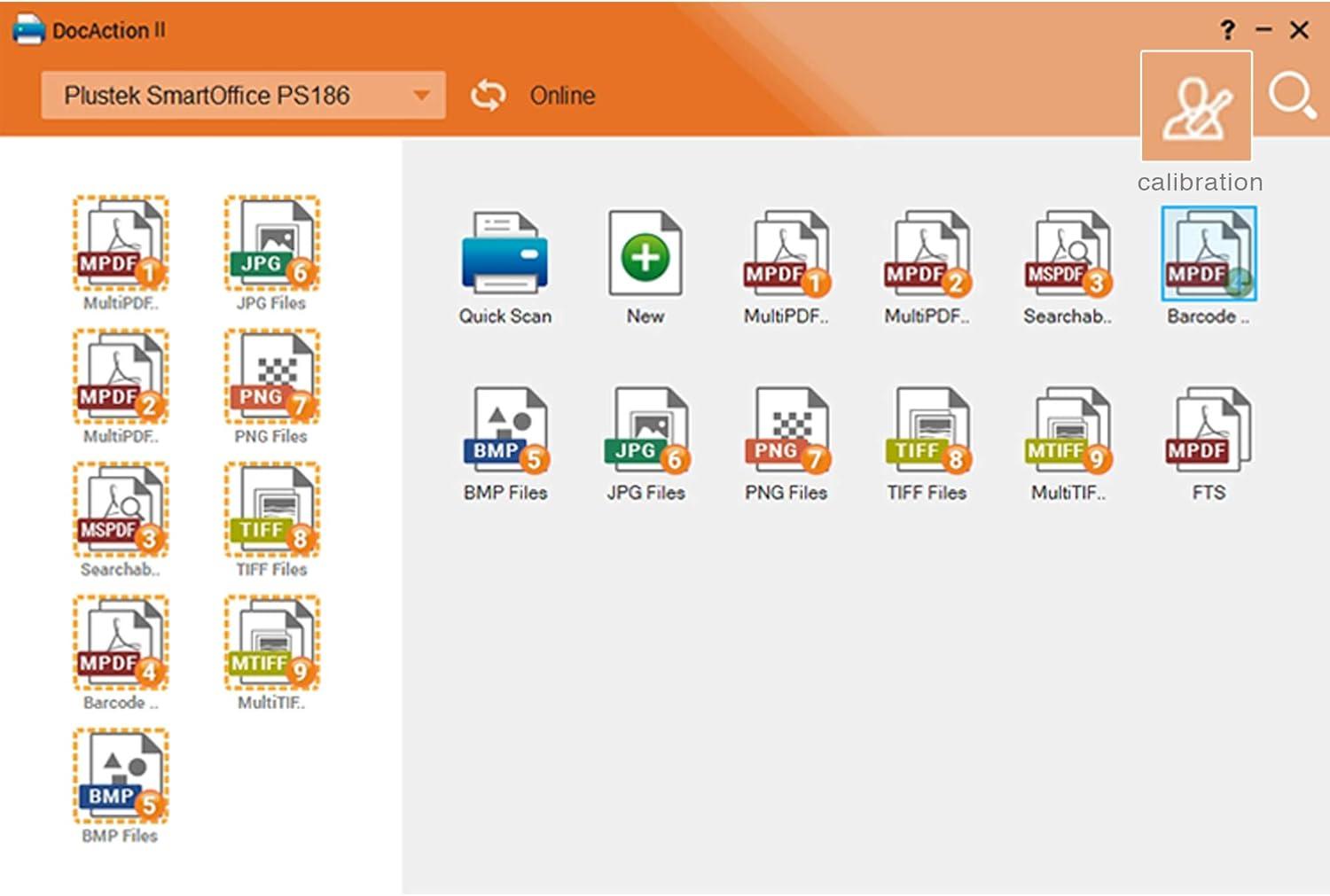This screenshot has height=896, width=1330.
Task: Select MultiPDF 2 in main panel
Action: [x=927, y=253]
